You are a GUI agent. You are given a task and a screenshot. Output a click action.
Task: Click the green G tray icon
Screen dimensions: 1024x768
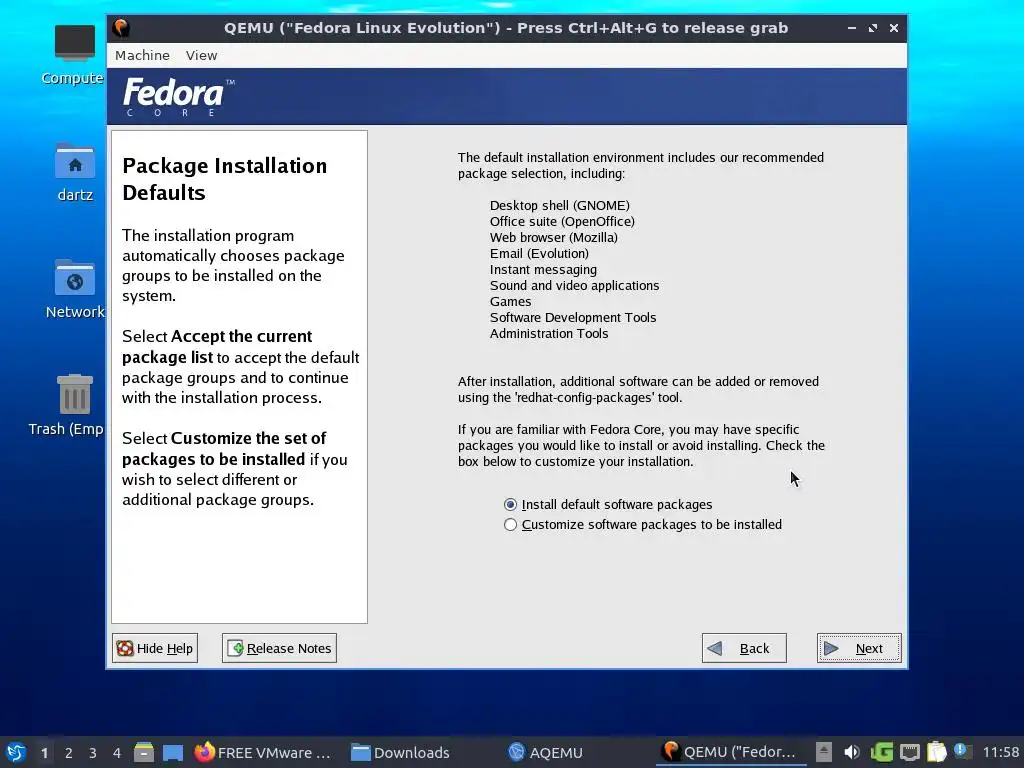pyautogui.click(x=882, y=752)
